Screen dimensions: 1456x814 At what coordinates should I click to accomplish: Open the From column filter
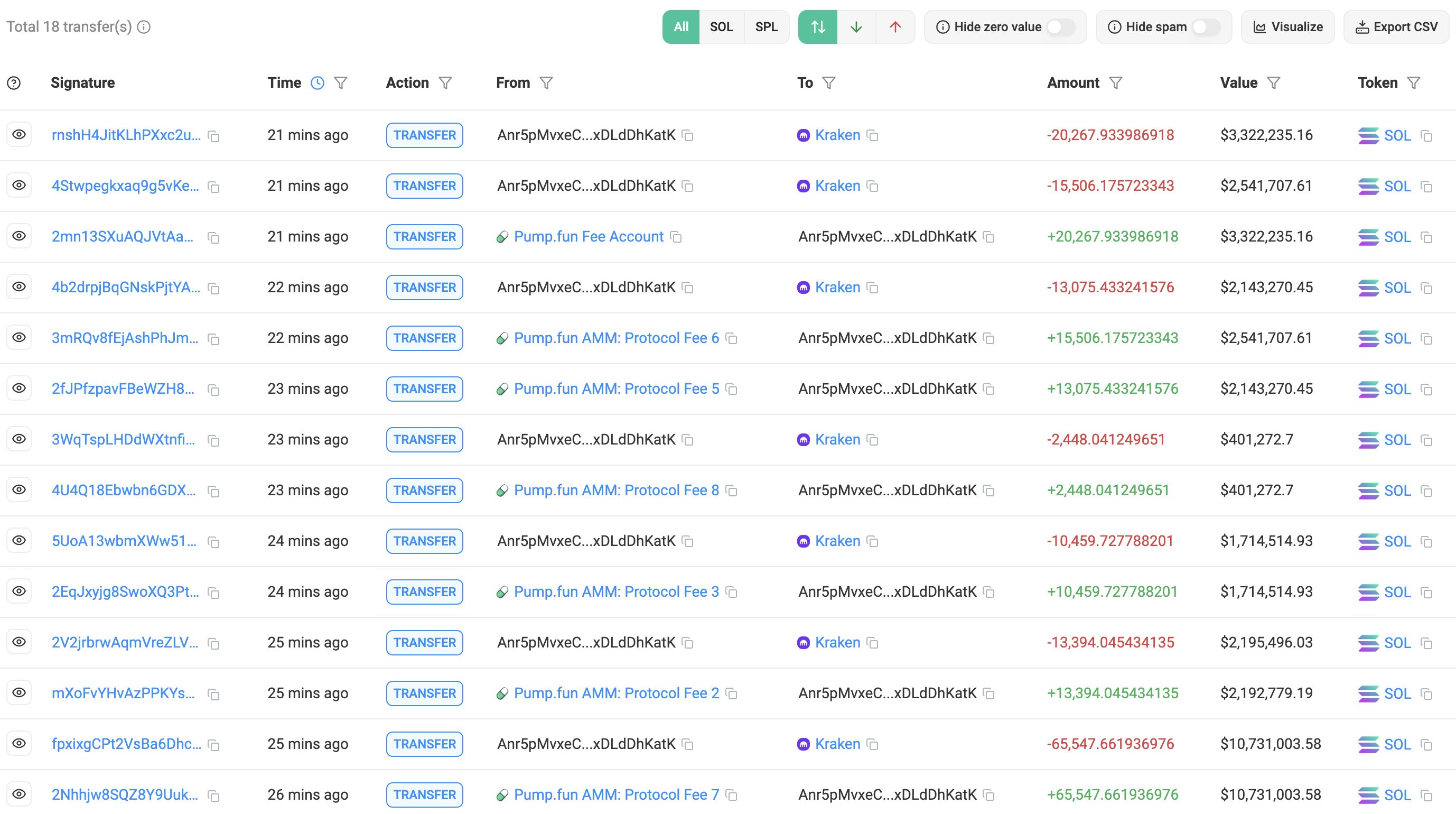click(546, 83)
